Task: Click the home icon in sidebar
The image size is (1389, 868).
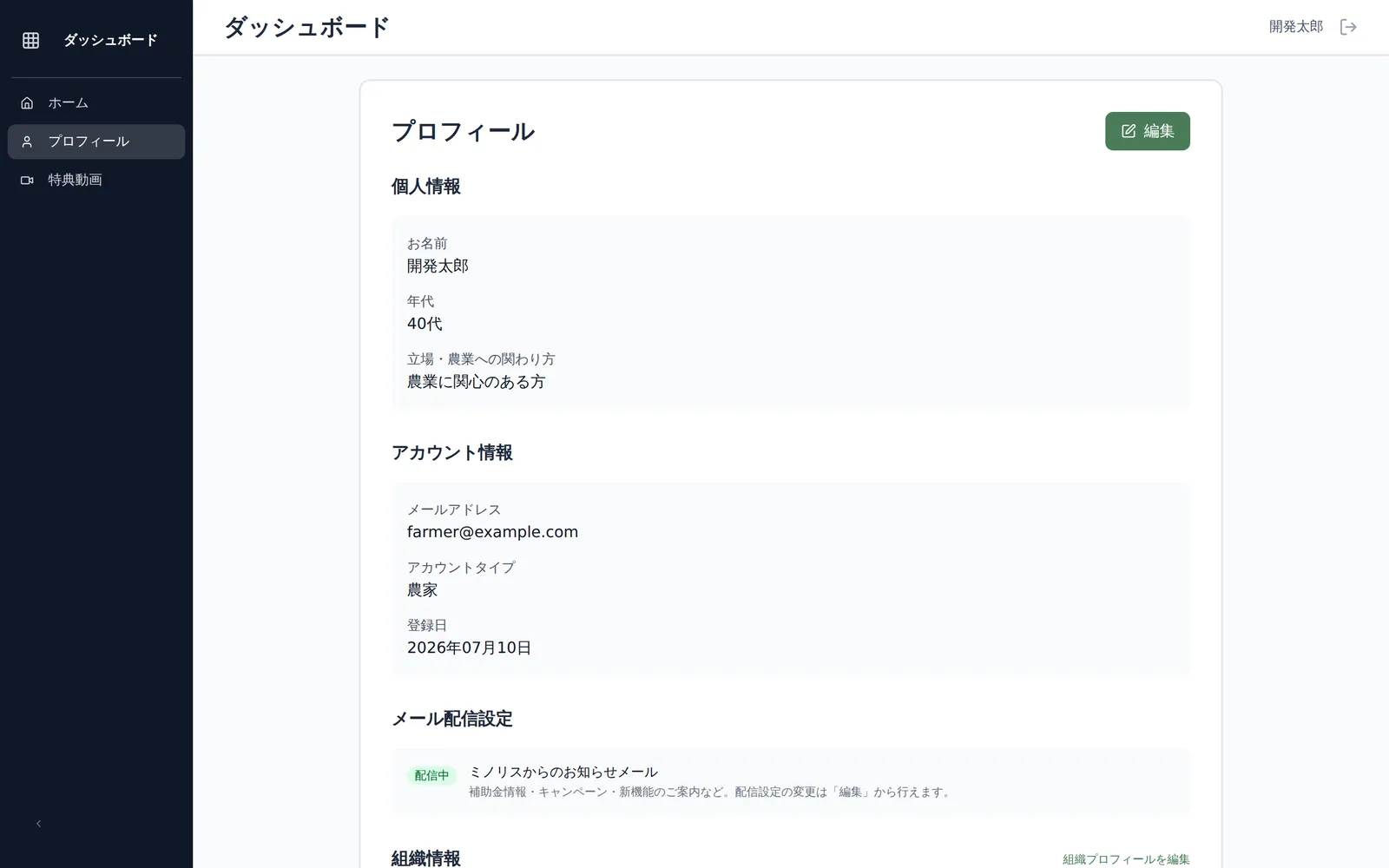Action: coord(27,103)
